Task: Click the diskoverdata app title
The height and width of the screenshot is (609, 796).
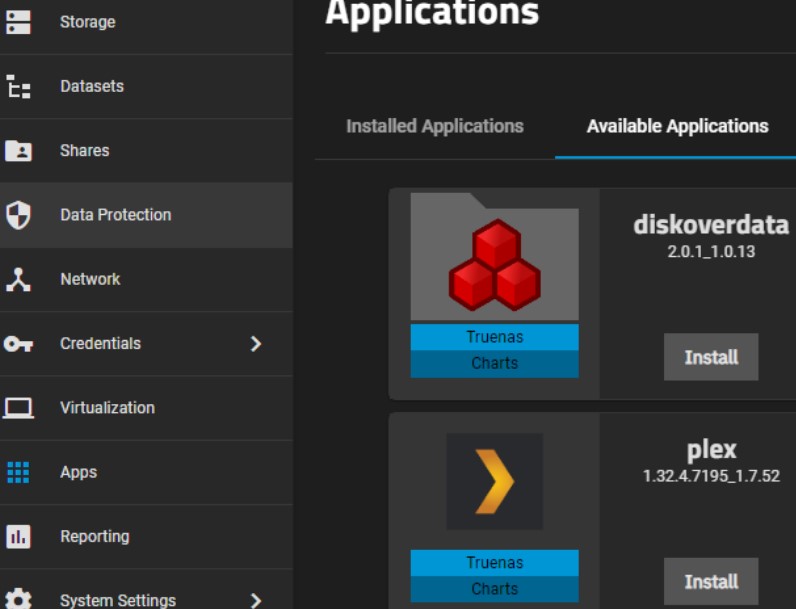Action: [x=711, y=224]
